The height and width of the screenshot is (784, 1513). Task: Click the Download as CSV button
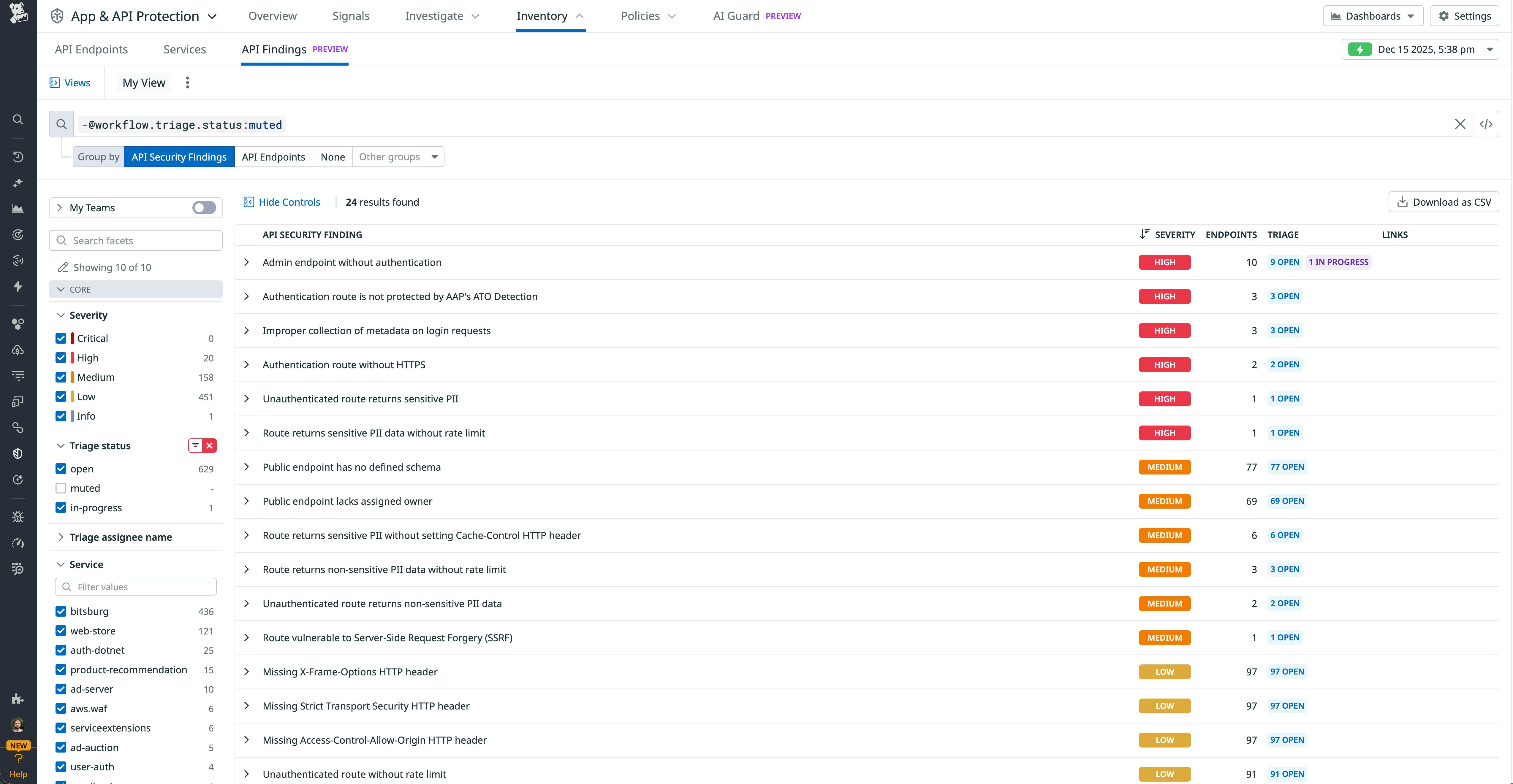point(1444,201)
